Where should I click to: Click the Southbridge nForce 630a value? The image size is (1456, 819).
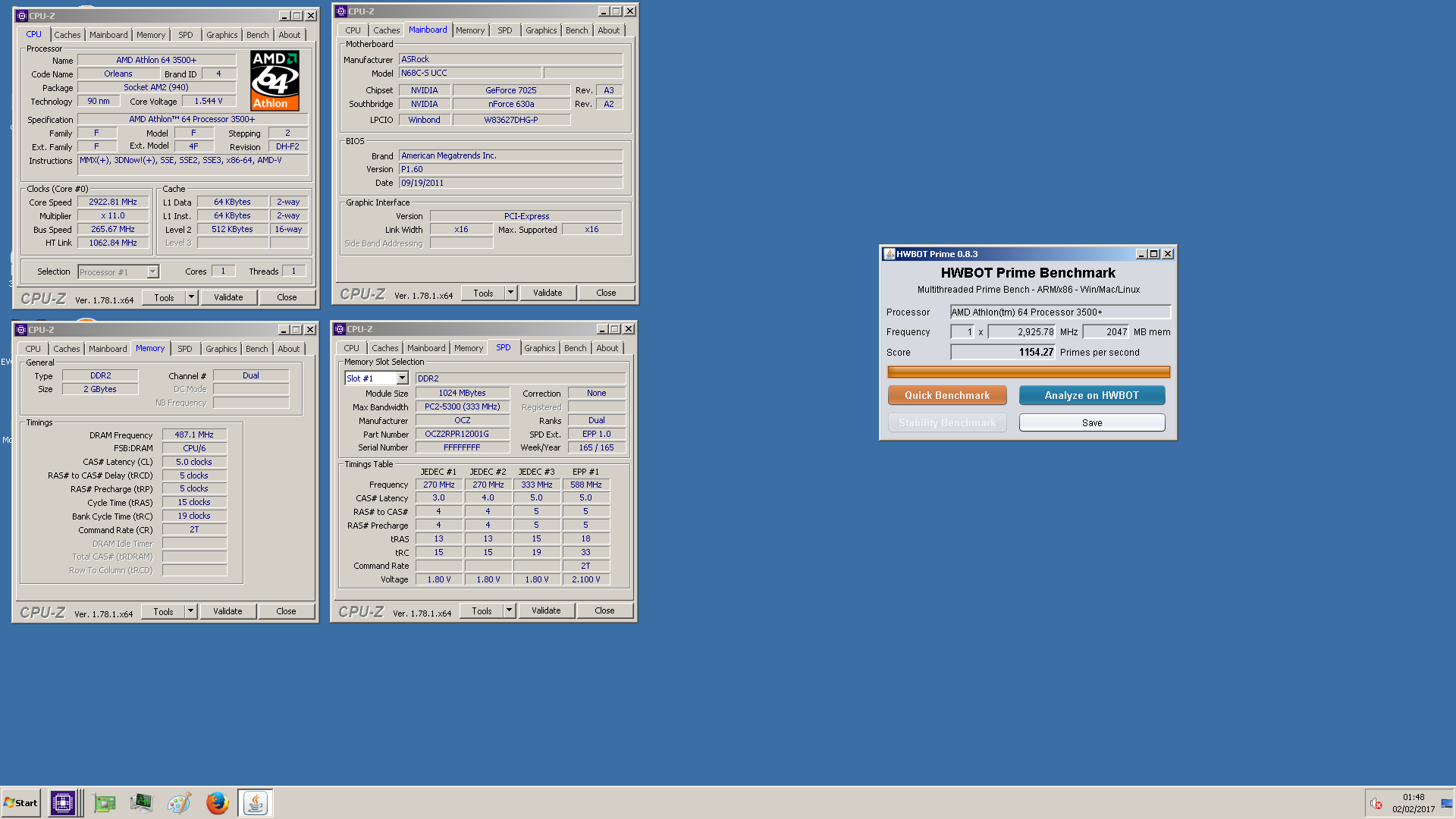tap(511, 104)
